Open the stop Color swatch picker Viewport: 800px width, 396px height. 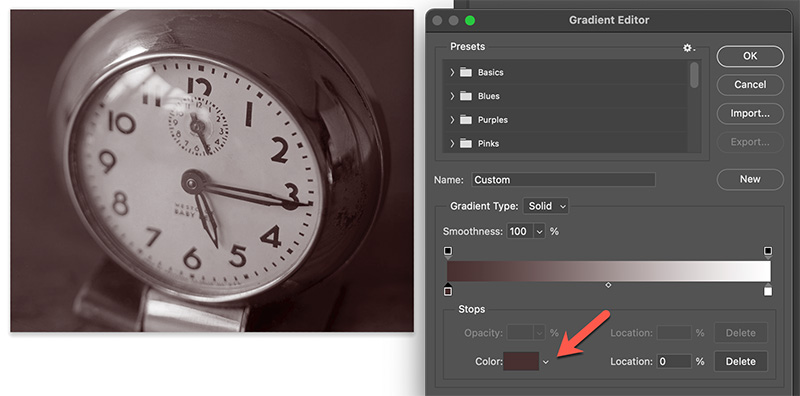click(x=521, y=361)
